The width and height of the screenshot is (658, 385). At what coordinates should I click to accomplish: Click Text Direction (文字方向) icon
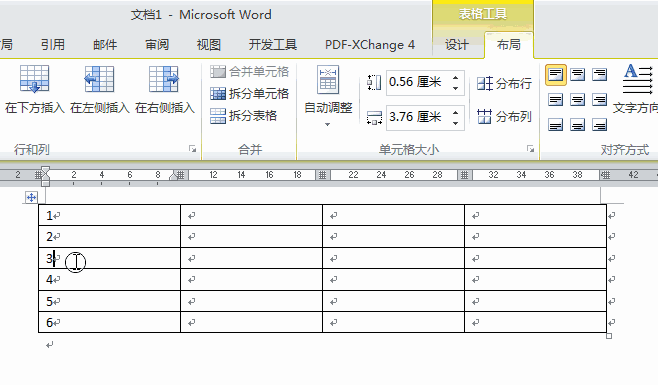pos(638,79)
